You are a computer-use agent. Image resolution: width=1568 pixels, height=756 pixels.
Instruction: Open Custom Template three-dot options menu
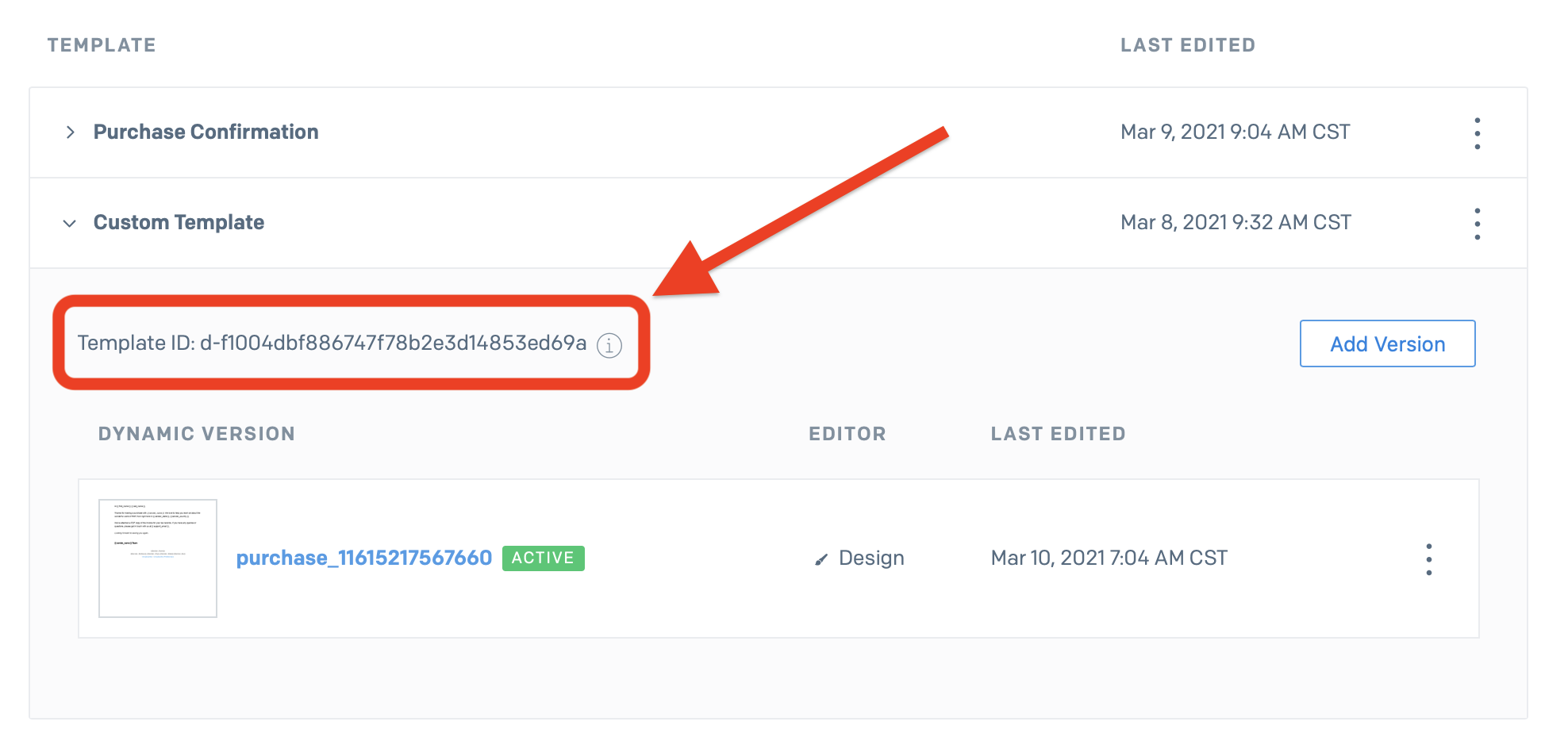click(x=1477, y=224)
